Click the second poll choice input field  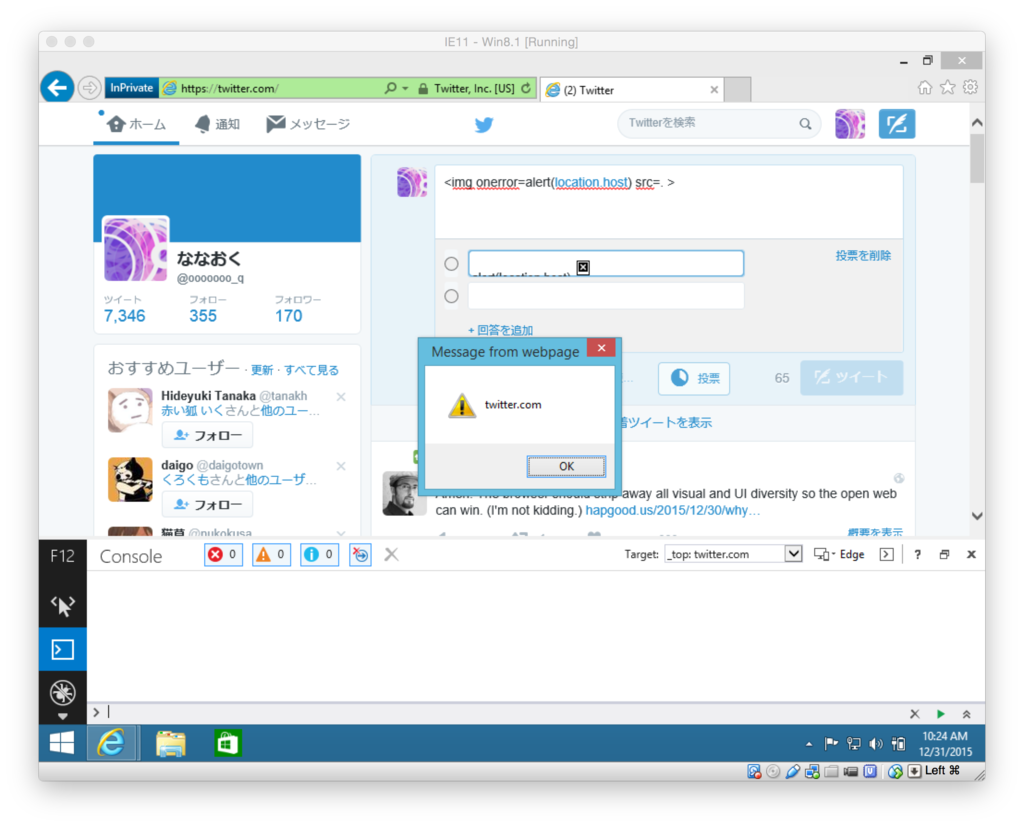605,296
